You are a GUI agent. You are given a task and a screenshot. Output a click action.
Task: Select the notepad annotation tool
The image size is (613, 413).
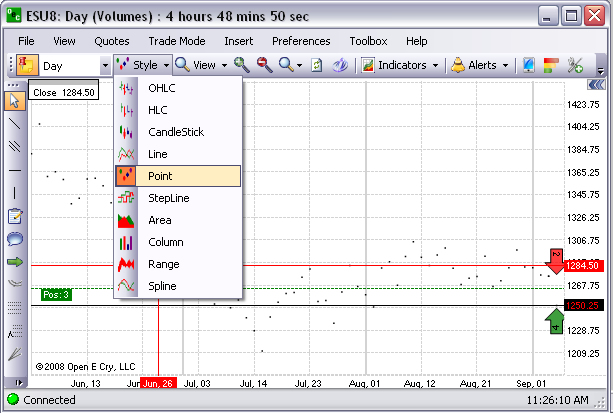pyautogui.click(x=15, y=216)
